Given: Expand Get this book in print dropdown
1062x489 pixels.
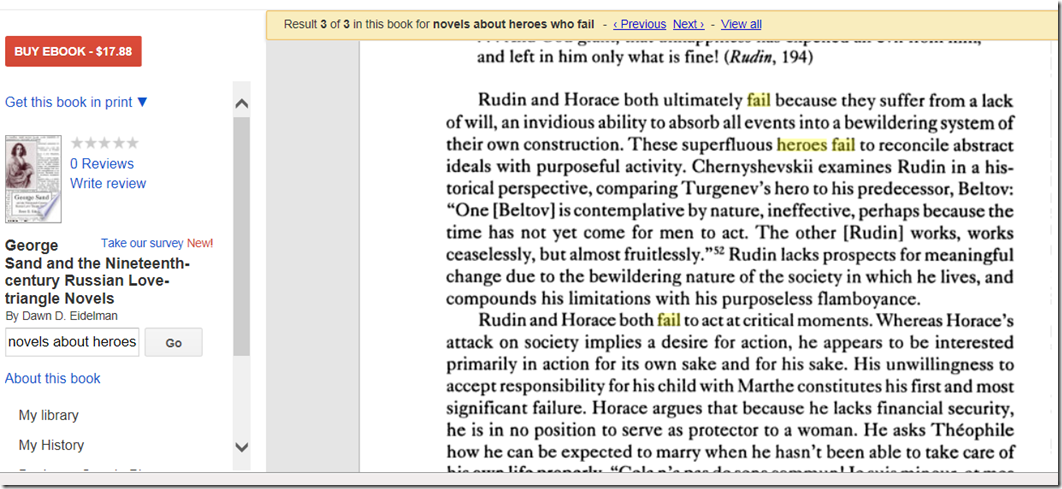Looking at the screenshot, I should (x=76, y=102).
